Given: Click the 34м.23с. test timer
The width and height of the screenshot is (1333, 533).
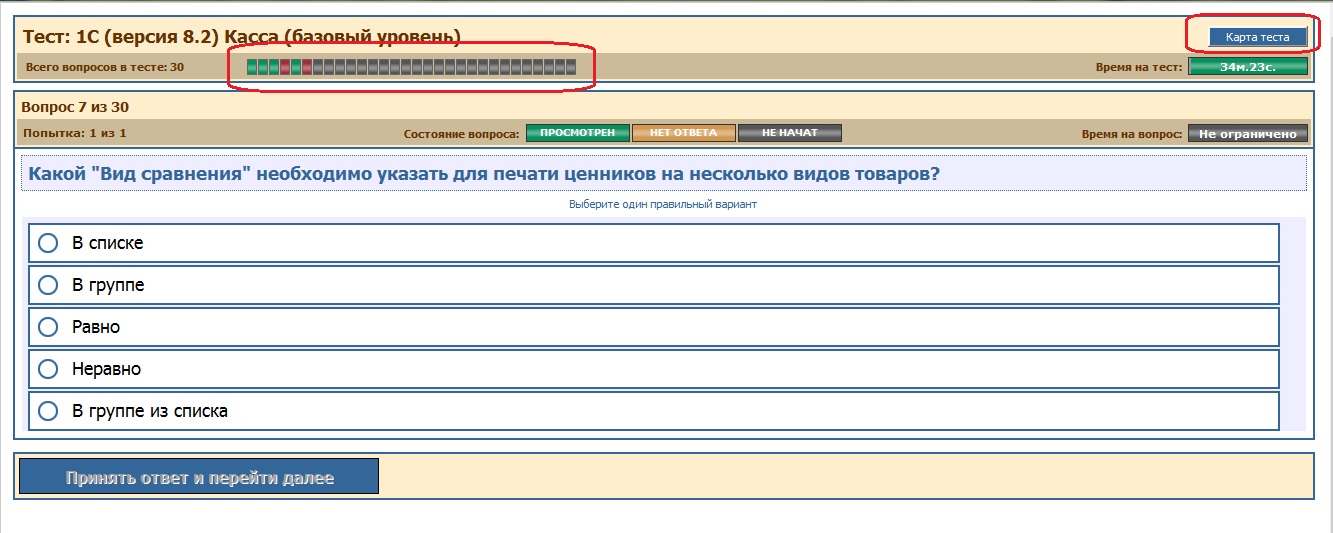Looking at the screenshot, I should point(1248,67).
